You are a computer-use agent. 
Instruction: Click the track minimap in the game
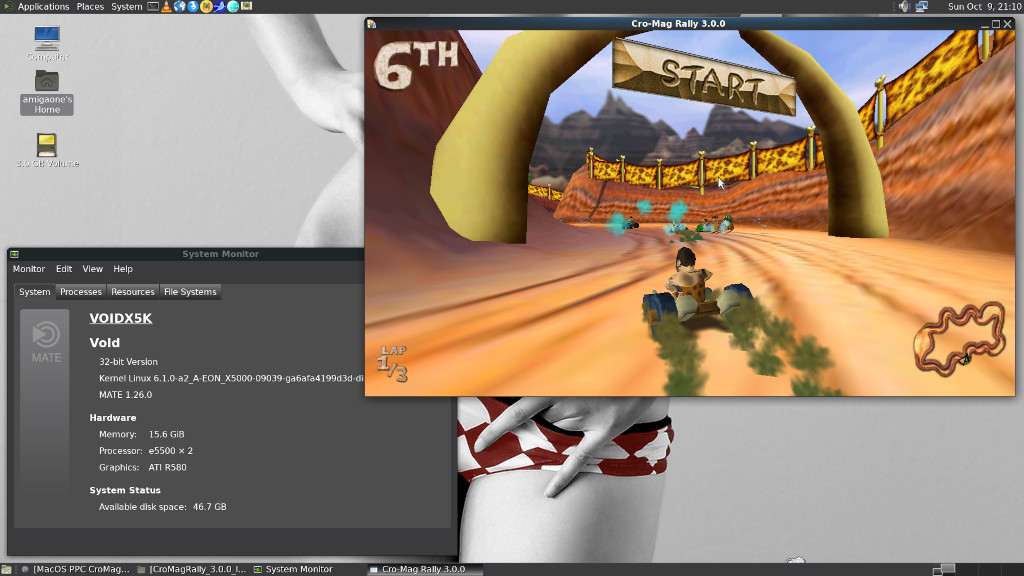[x=959, y=338]
